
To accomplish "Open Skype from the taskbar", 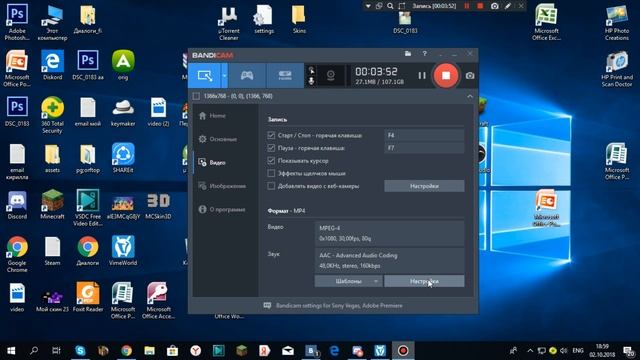I will (x=80, y=351).
